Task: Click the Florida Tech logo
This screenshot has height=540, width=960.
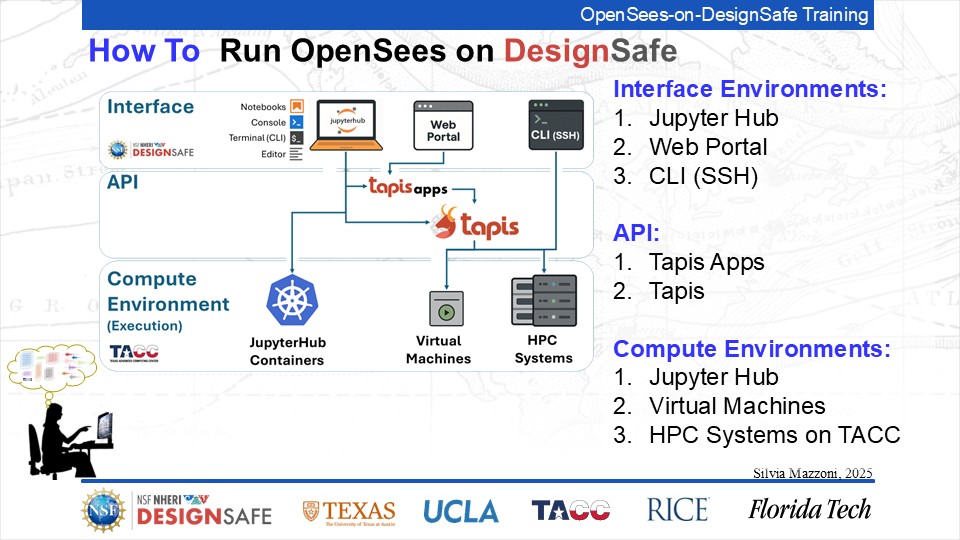Action: click(810, 510)
